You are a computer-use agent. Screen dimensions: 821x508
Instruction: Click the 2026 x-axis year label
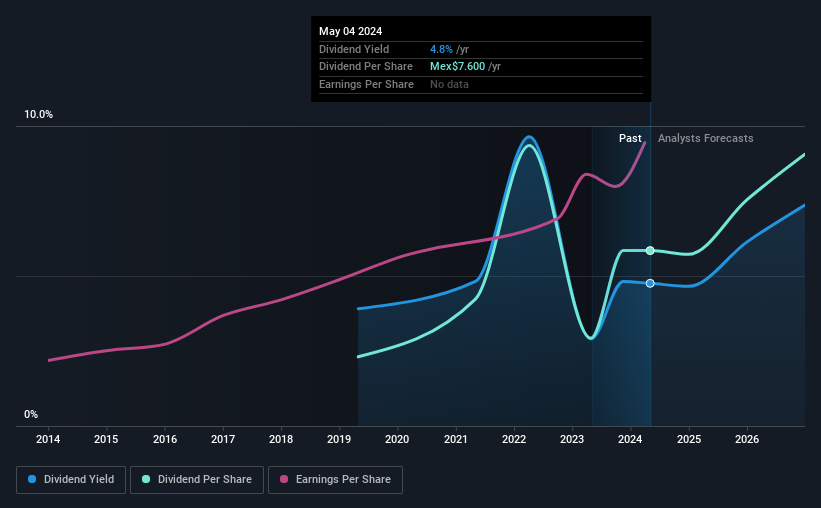tap(747, 439)
